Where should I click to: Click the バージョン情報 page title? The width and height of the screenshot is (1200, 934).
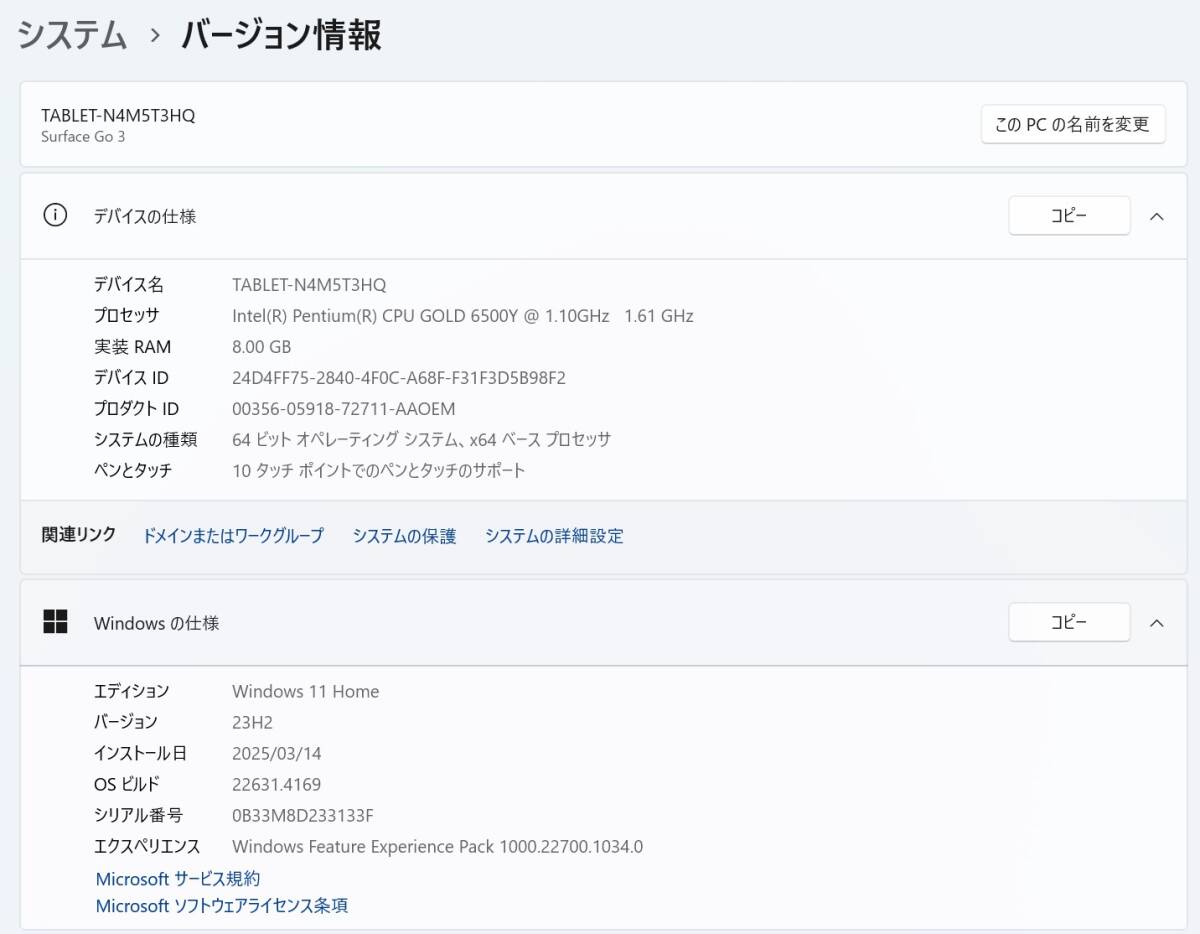click(282, 35)
